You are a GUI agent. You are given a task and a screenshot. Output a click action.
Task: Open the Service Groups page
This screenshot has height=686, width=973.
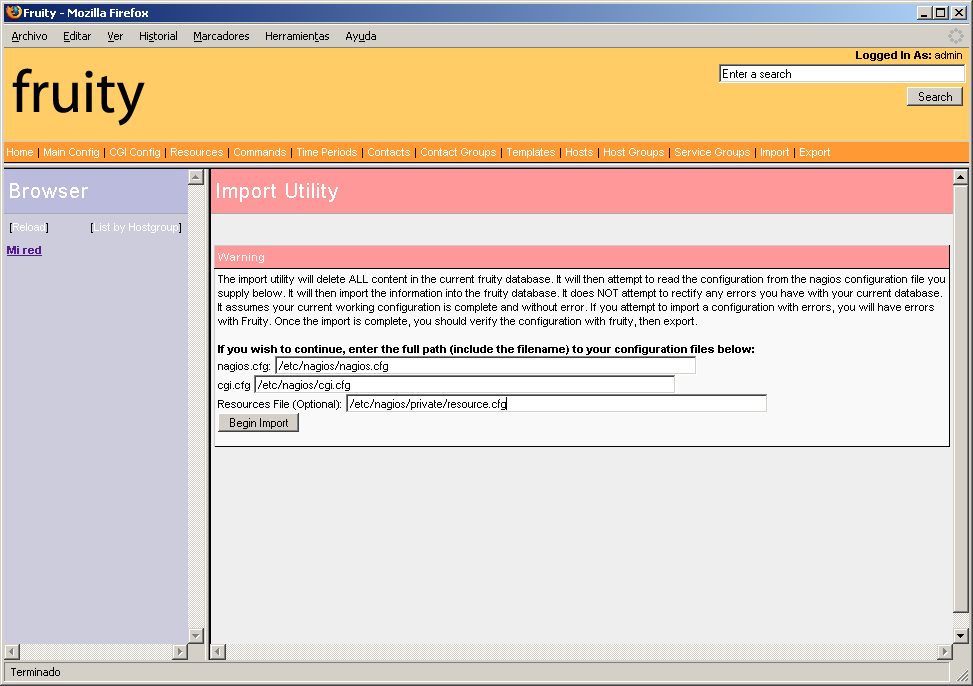point(712,152)
